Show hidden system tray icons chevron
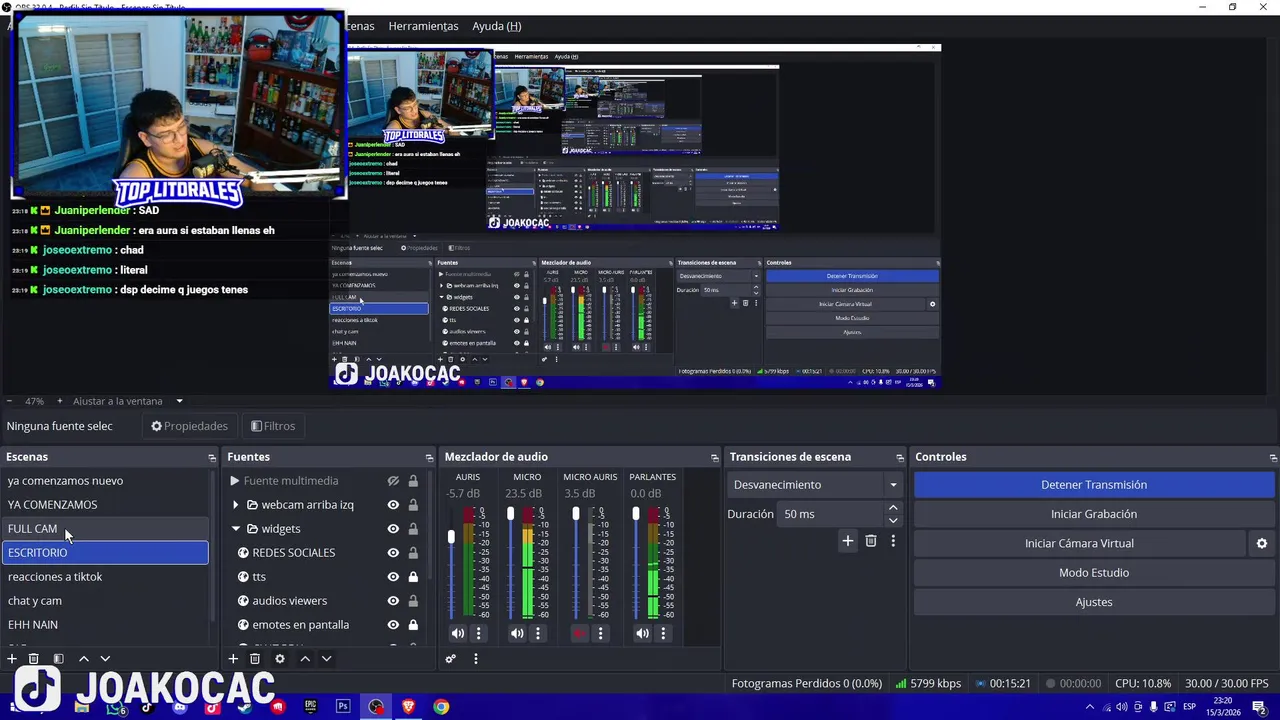1280x720 pixels. coord(1090,707)
